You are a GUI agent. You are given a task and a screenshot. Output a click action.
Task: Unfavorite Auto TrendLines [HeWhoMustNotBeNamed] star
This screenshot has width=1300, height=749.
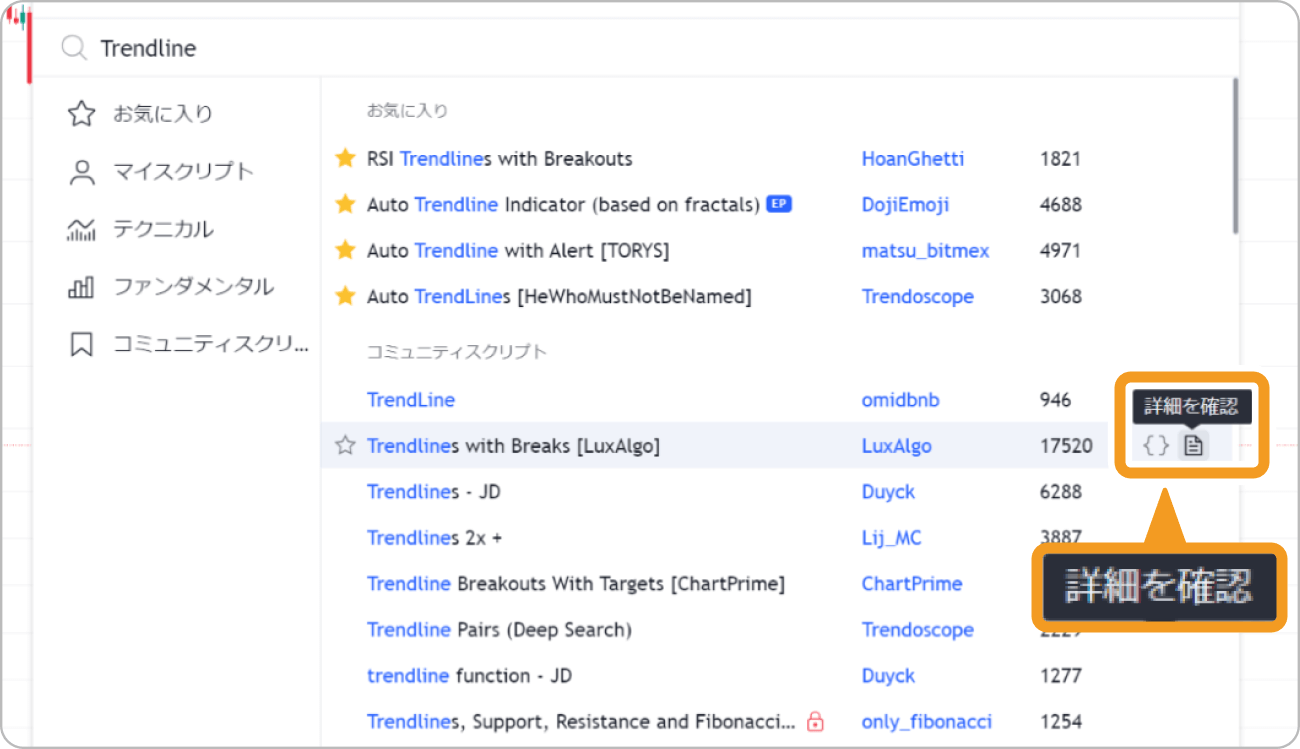coord(345,296)
